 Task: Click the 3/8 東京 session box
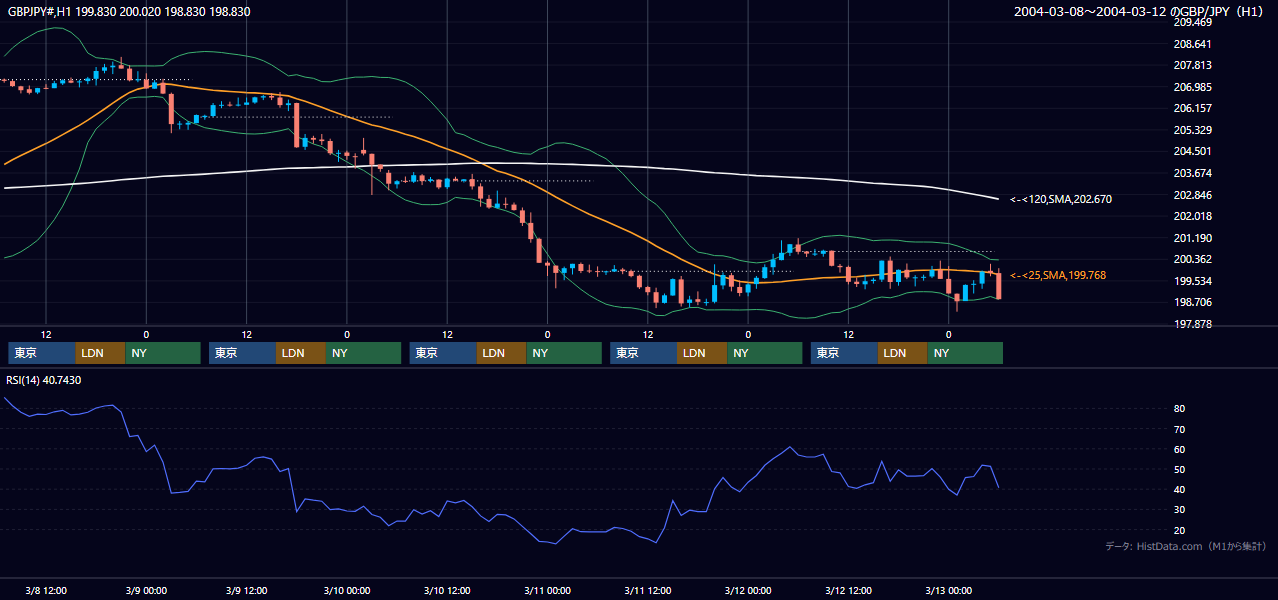(x=42, y=353)
